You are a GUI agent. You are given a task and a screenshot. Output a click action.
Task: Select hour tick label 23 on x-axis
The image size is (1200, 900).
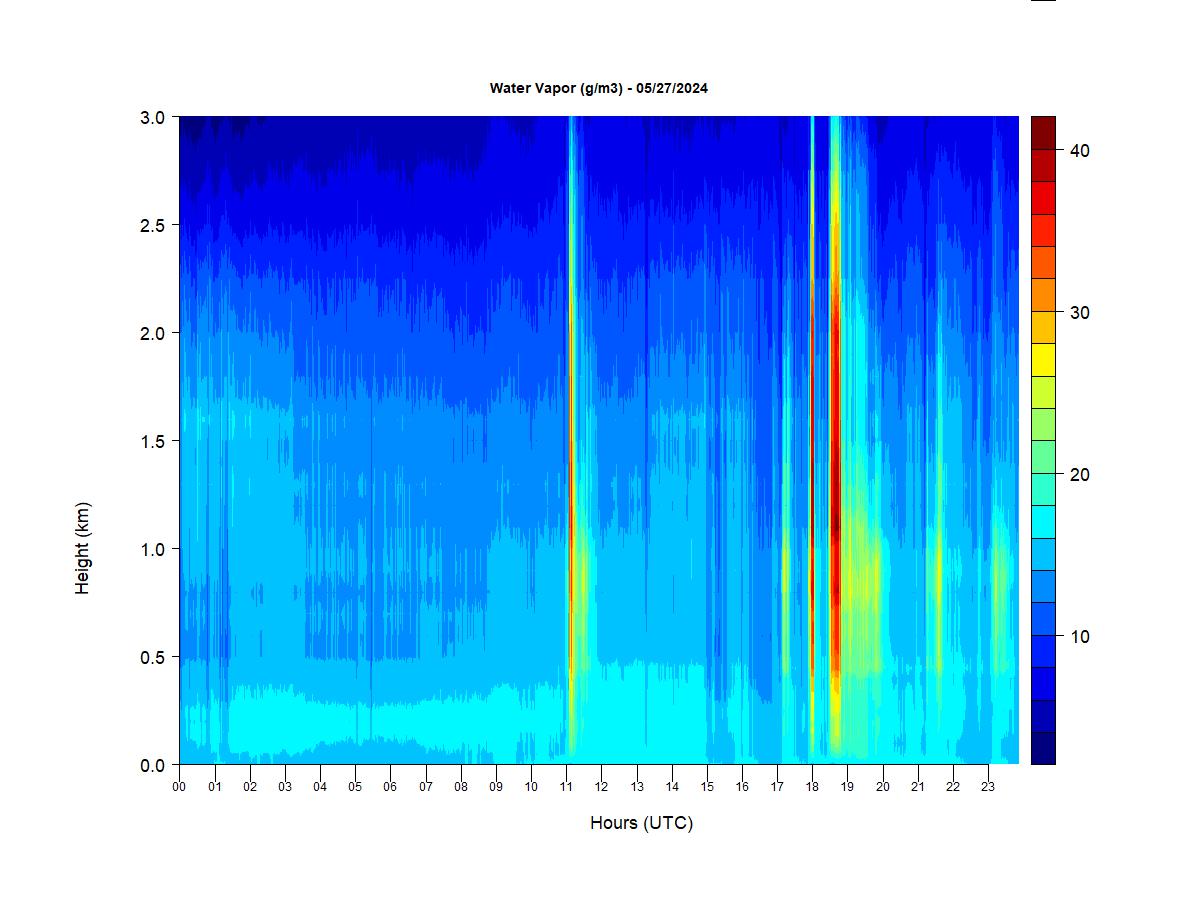coord(988,787)
